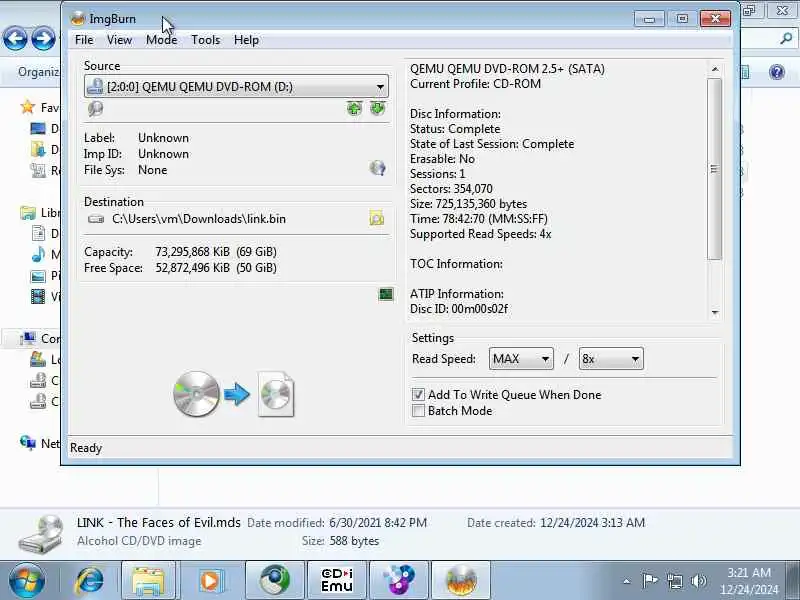
Task: Click Organize in Explorer toolbar
Action: coord(38,72)
